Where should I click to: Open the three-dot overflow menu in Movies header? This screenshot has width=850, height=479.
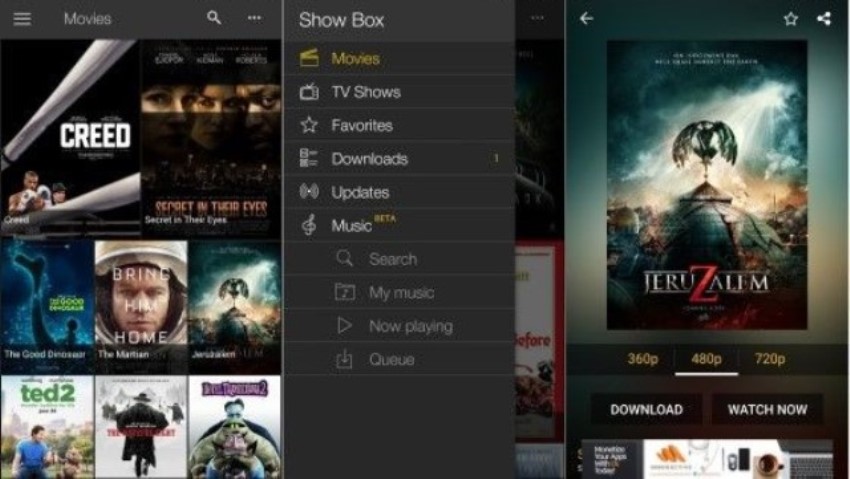coord(254,18)
